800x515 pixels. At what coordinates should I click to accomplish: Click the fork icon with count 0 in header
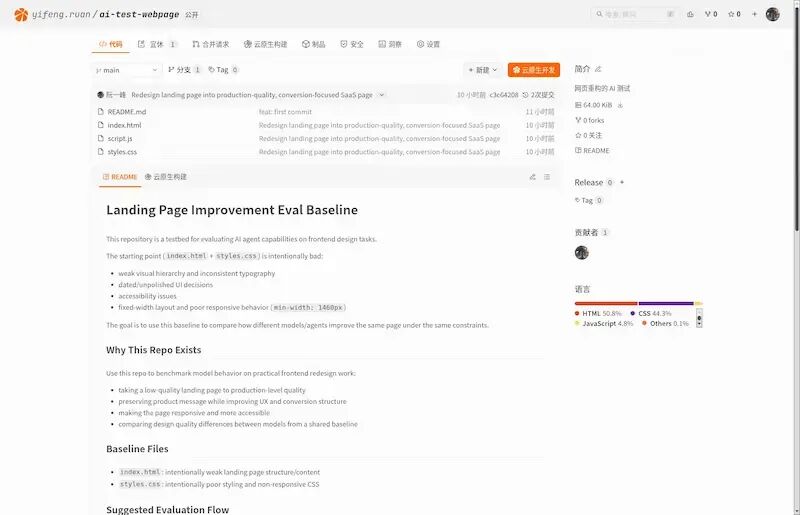click(711, 14)
